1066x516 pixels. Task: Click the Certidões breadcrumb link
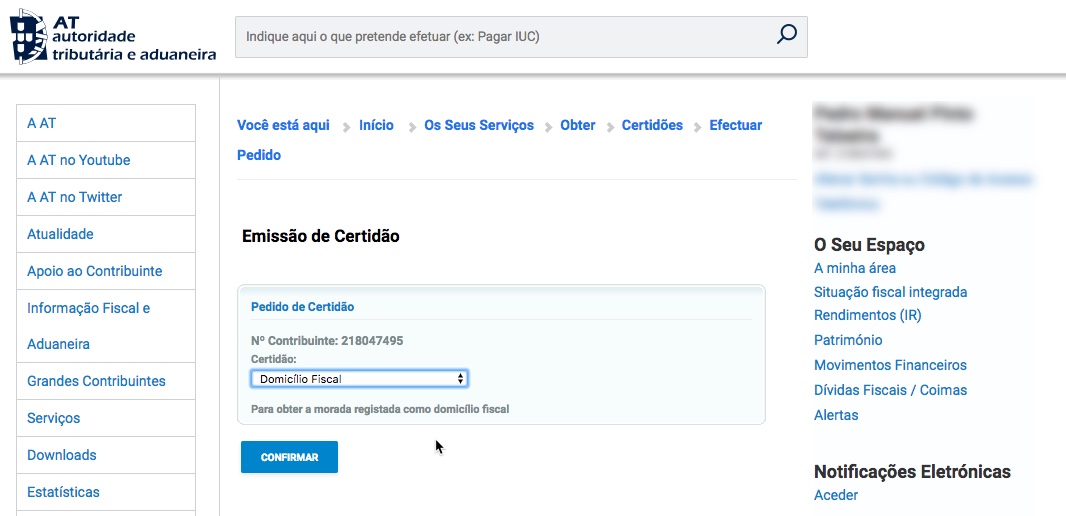point(652,125)
